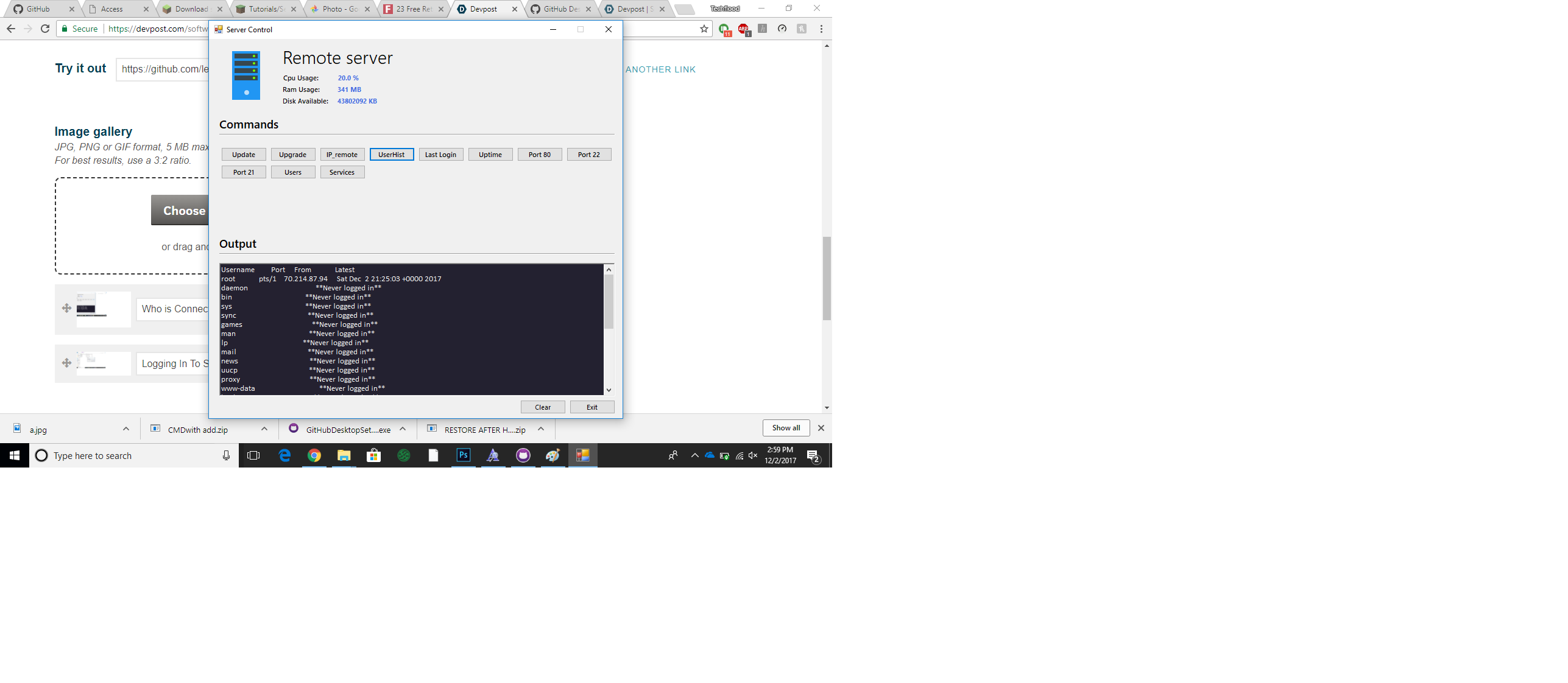This screenshot has height=683, width=1568.
Task: Open File Explorer from taskbar
Action: click(x=344, y=455)
